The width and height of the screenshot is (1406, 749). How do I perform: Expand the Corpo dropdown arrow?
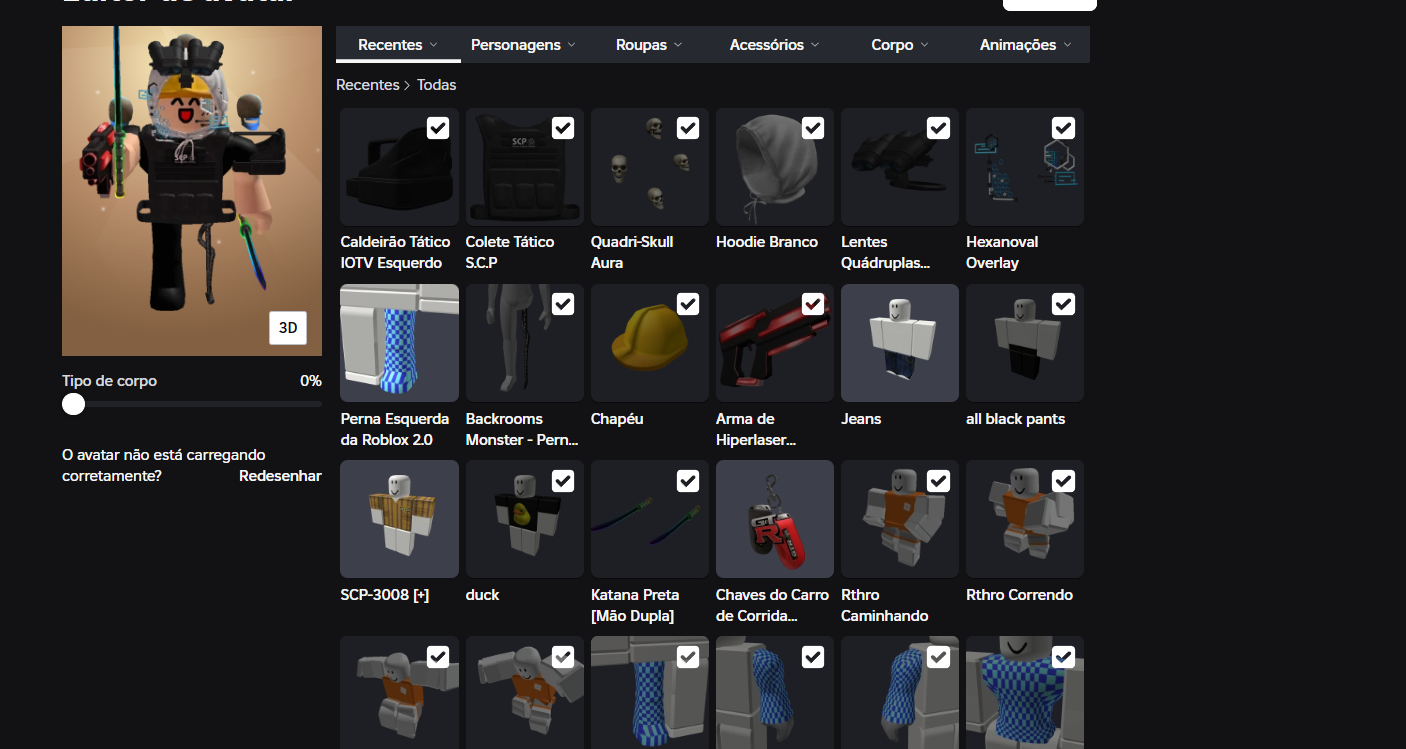click(x=924, y=45)
